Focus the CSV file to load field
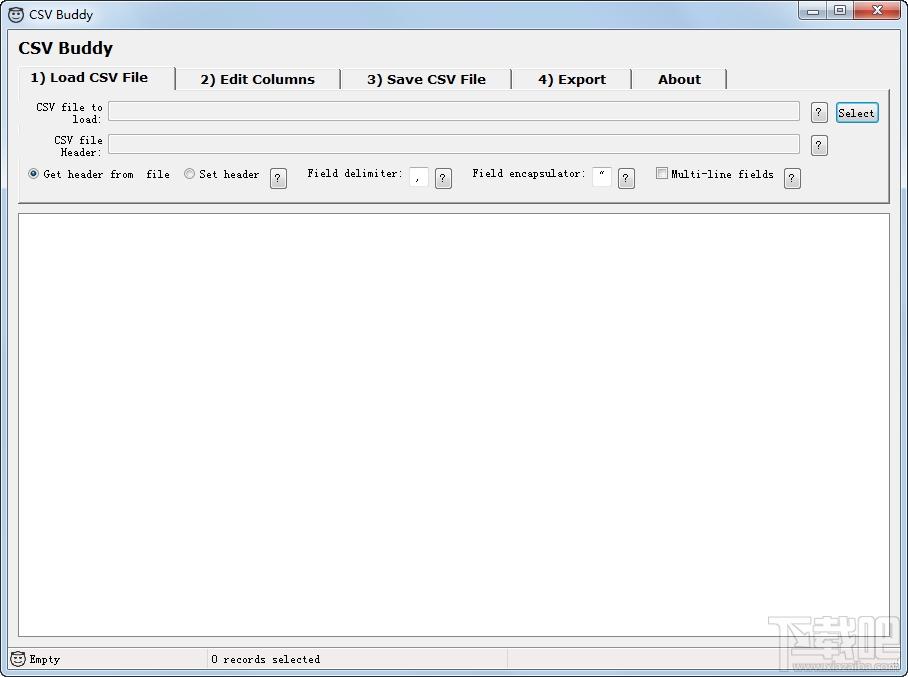This screenshot has width=908, height=677. (x=454, y=111)
